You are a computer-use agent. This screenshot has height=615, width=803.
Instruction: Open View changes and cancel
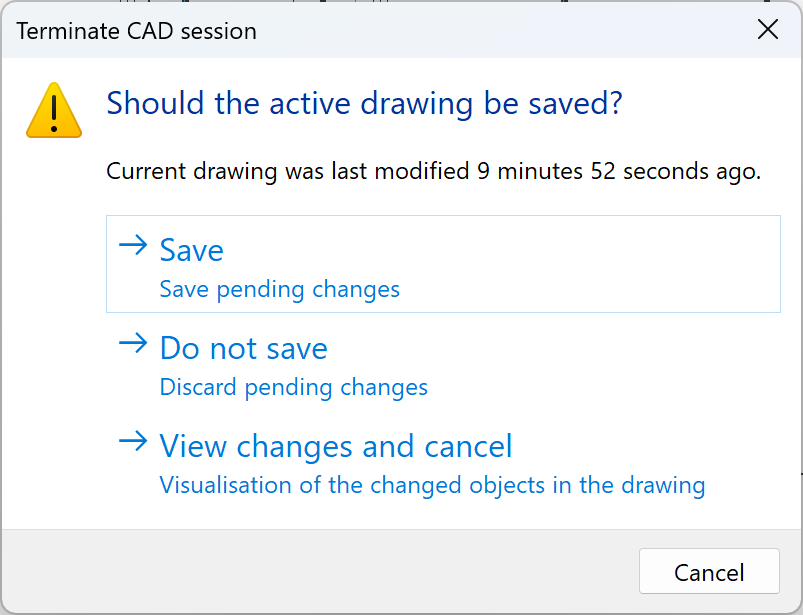tap(335, 447)
